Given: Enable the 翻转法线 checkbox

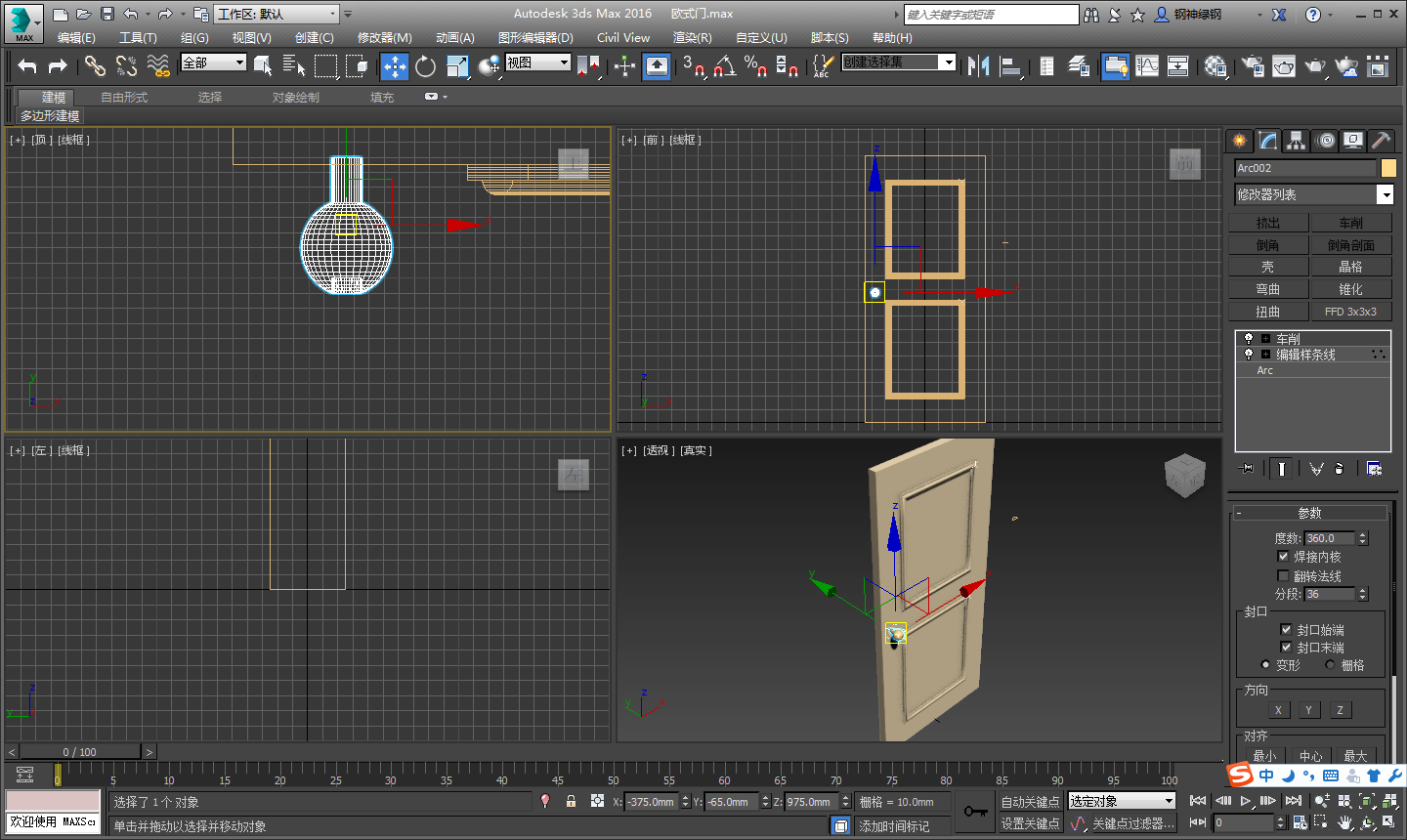Looking at the screenshot, I should click(1283, 575).
